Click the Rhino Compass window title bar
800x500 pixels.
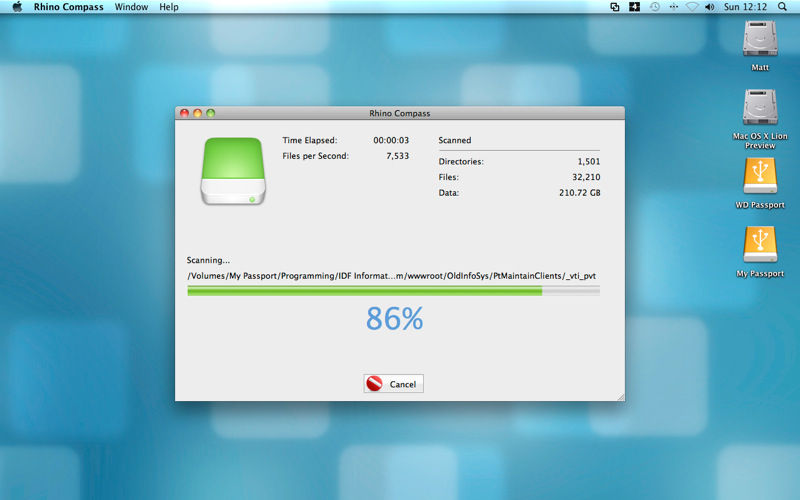point(399,113)
